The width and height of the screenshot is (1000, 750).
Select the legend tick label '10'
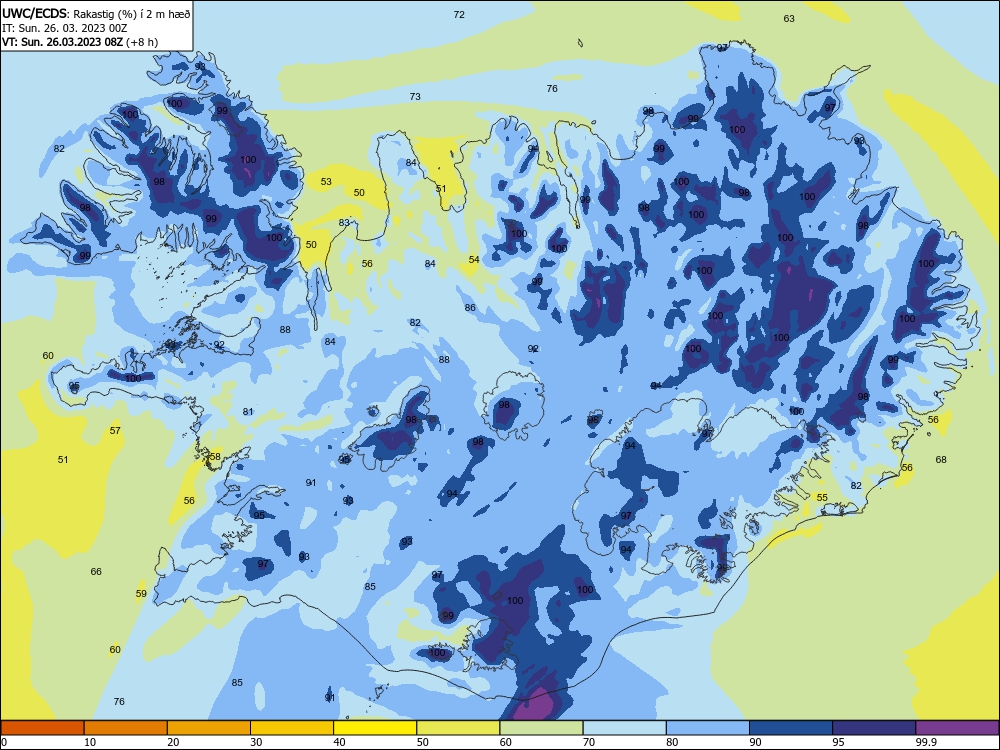coord(90,742)
